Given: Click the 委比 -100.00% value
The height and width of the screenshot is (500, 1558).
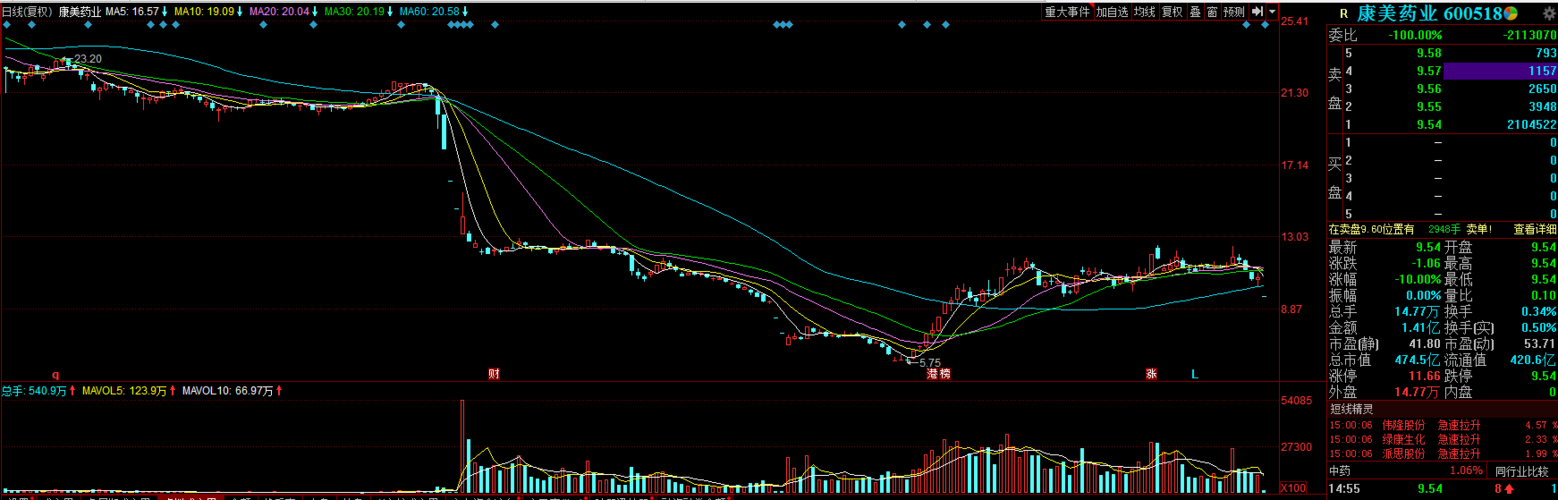Looking at the screenshot, I should [1415, 35].
